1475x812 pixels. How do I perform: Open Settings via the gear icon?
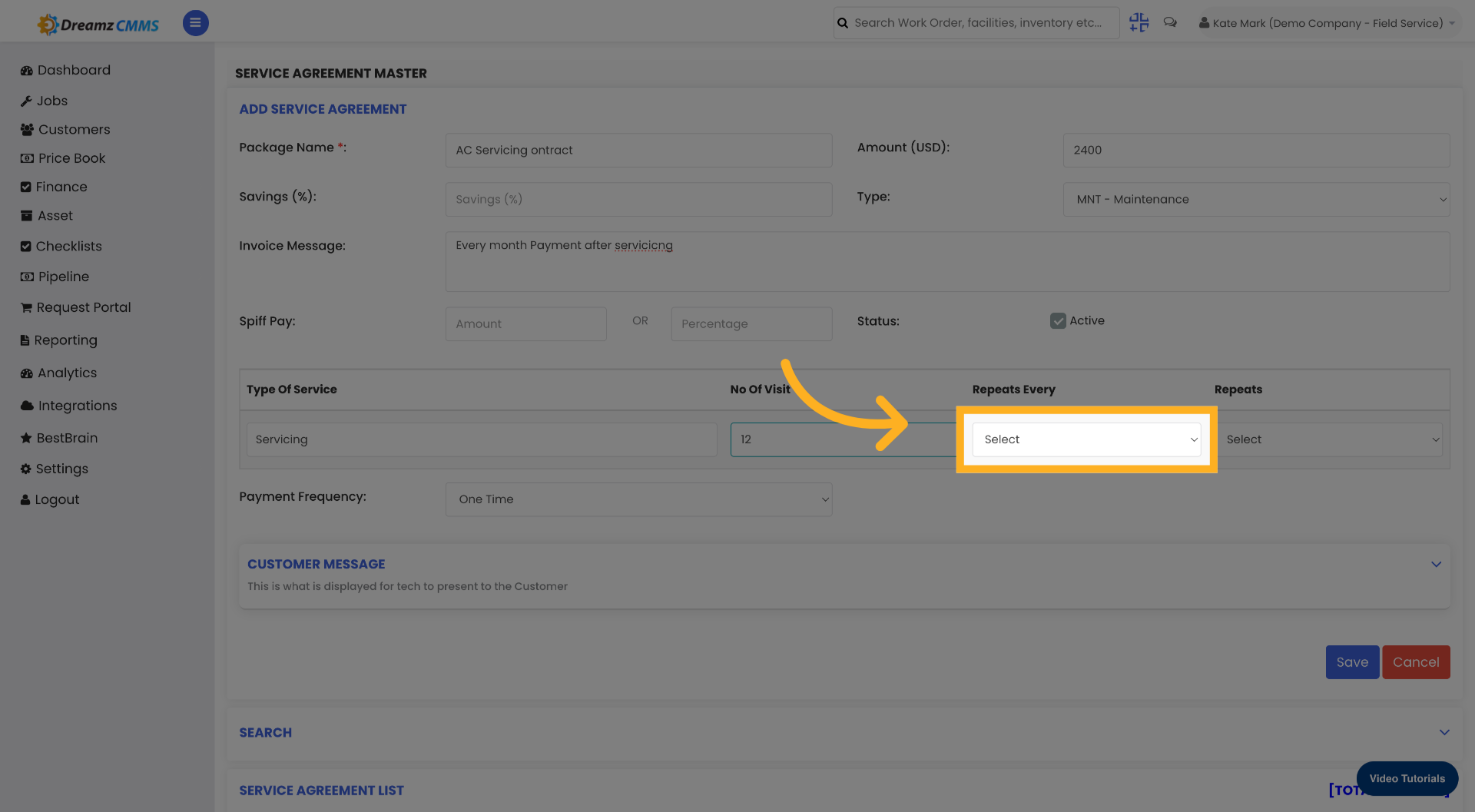click(25, 469)
